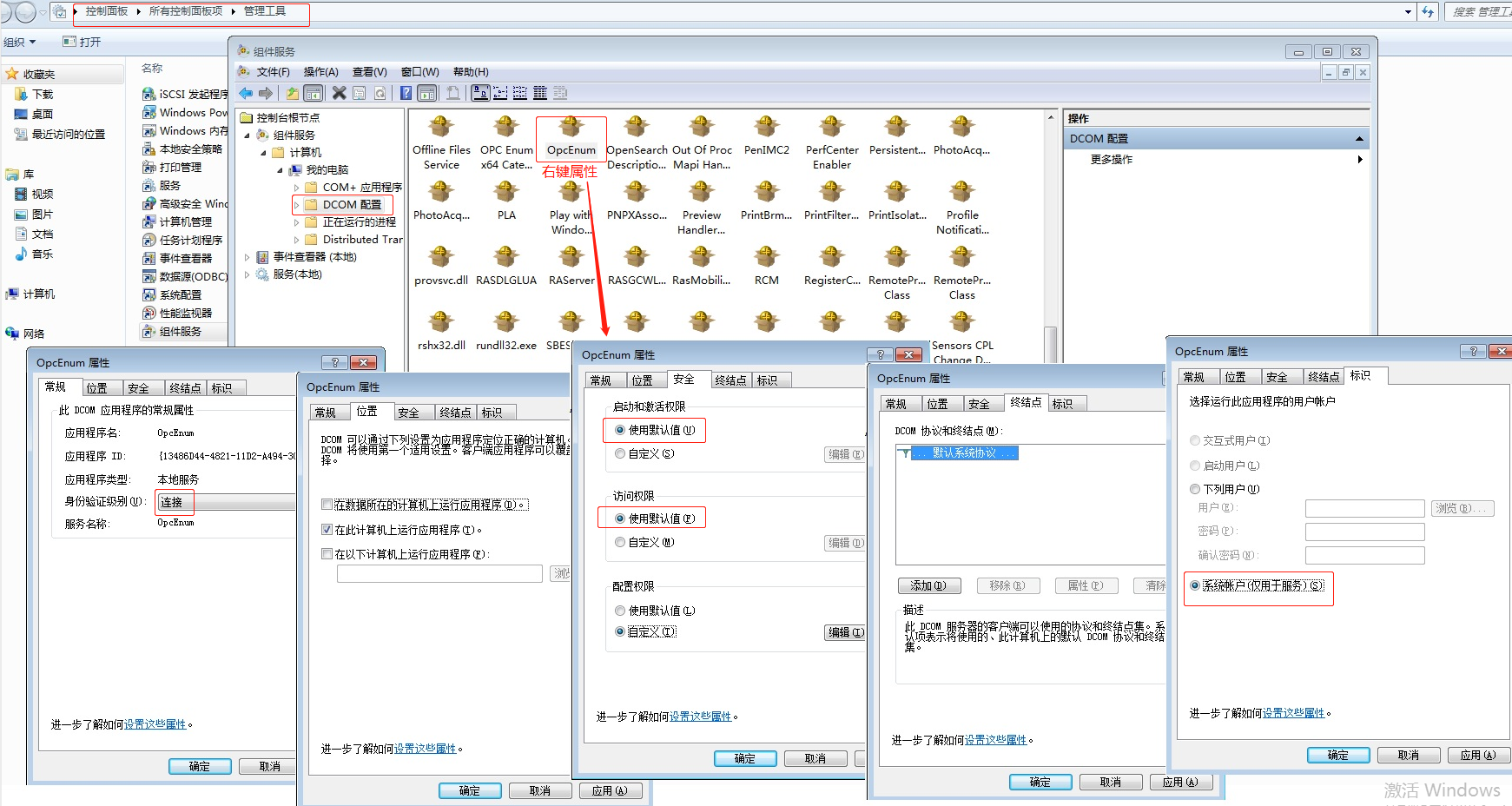Click the 身份验证级别 连接 dropdown field

pyautogui.click(x=226, y=502)
